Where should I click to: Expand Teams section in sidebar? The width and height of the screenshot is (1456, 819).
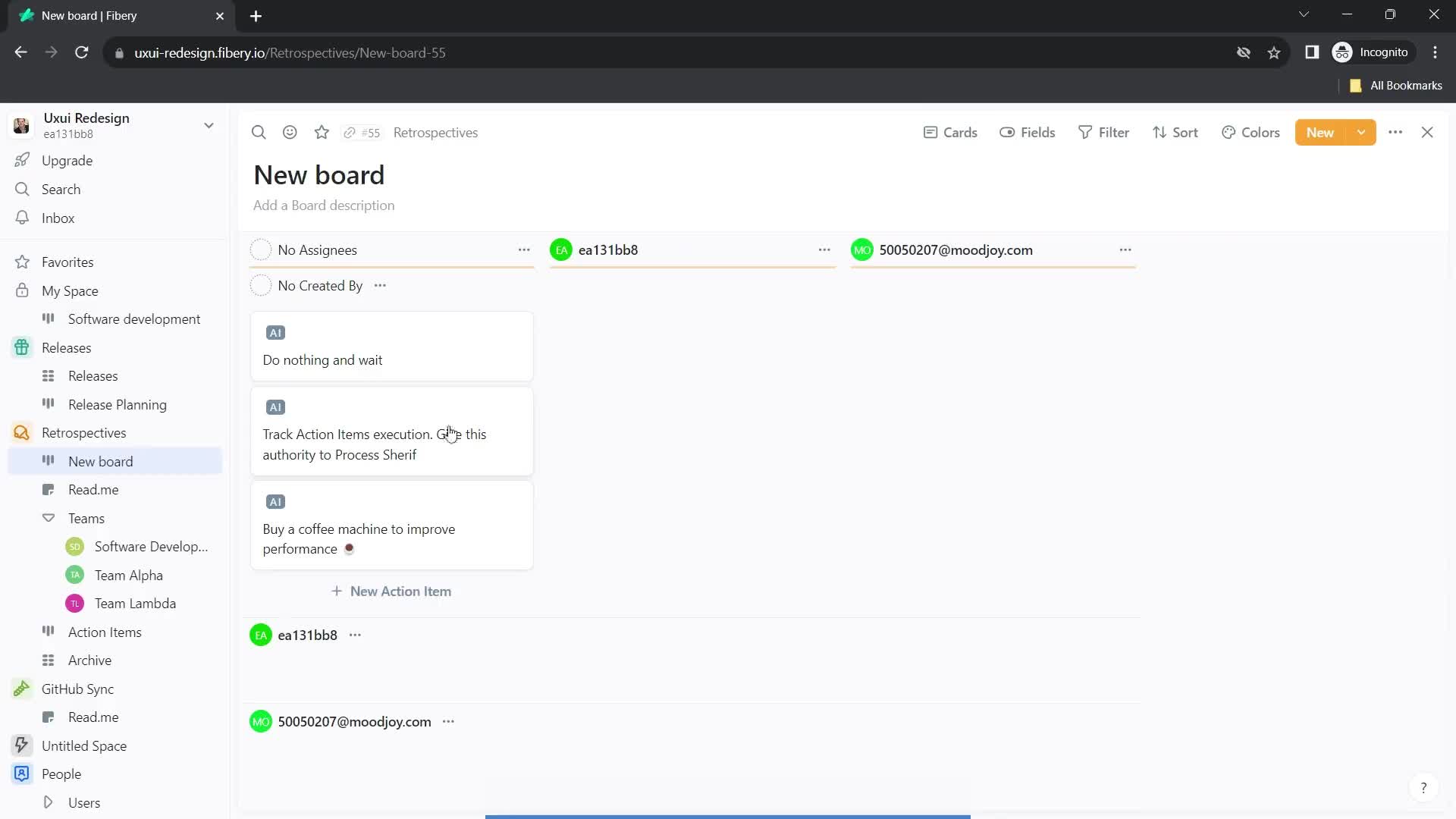coord(48,518)
